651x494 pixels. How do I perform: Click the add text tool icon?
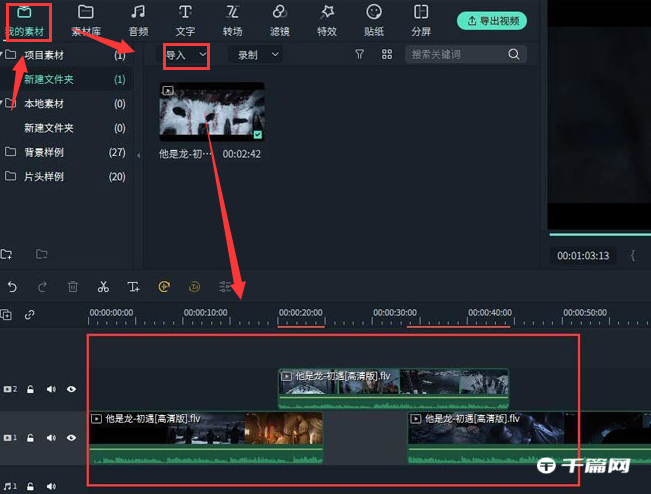[x=133, y=286]
